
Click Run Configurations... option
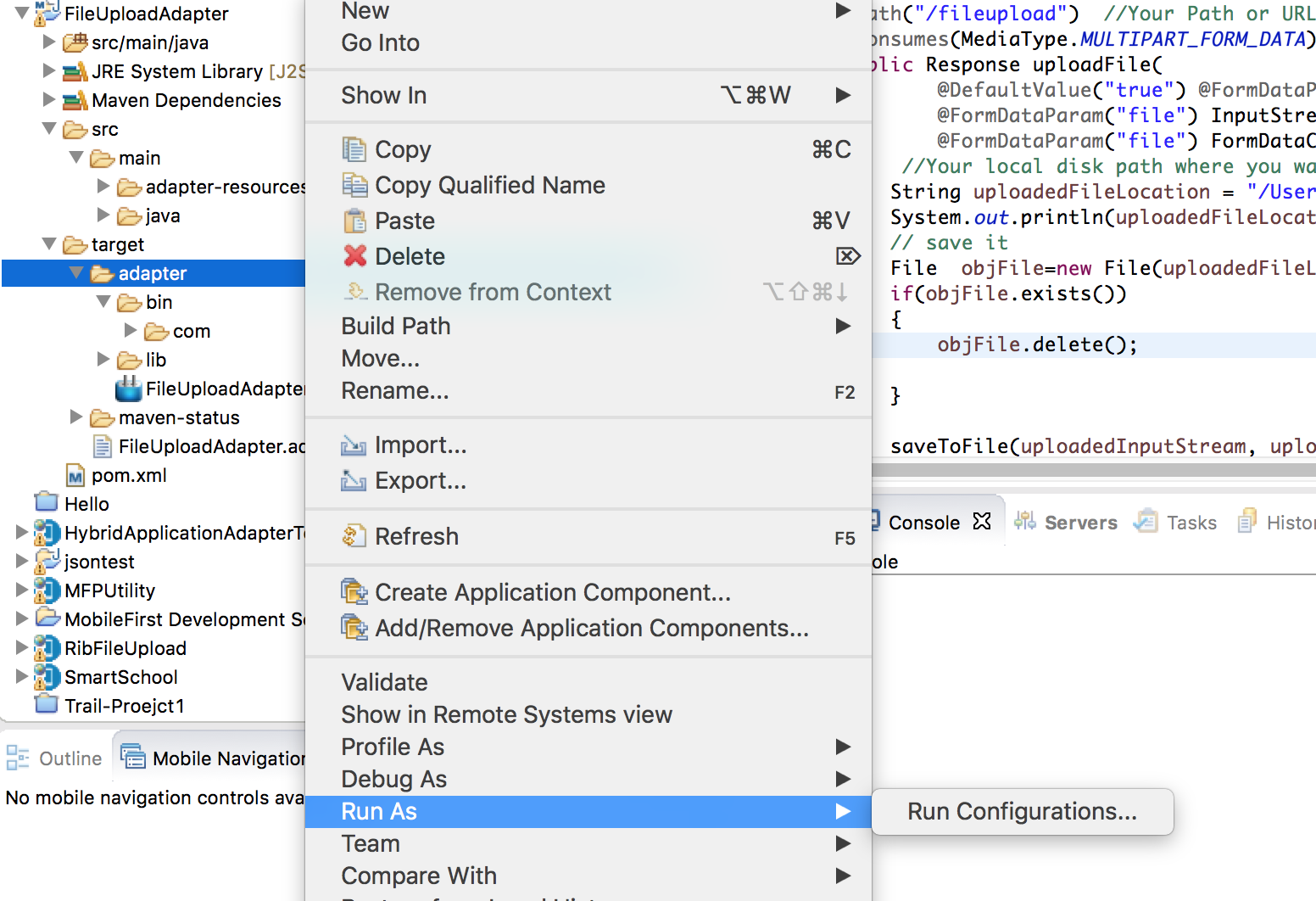[x=1022, y=812]
